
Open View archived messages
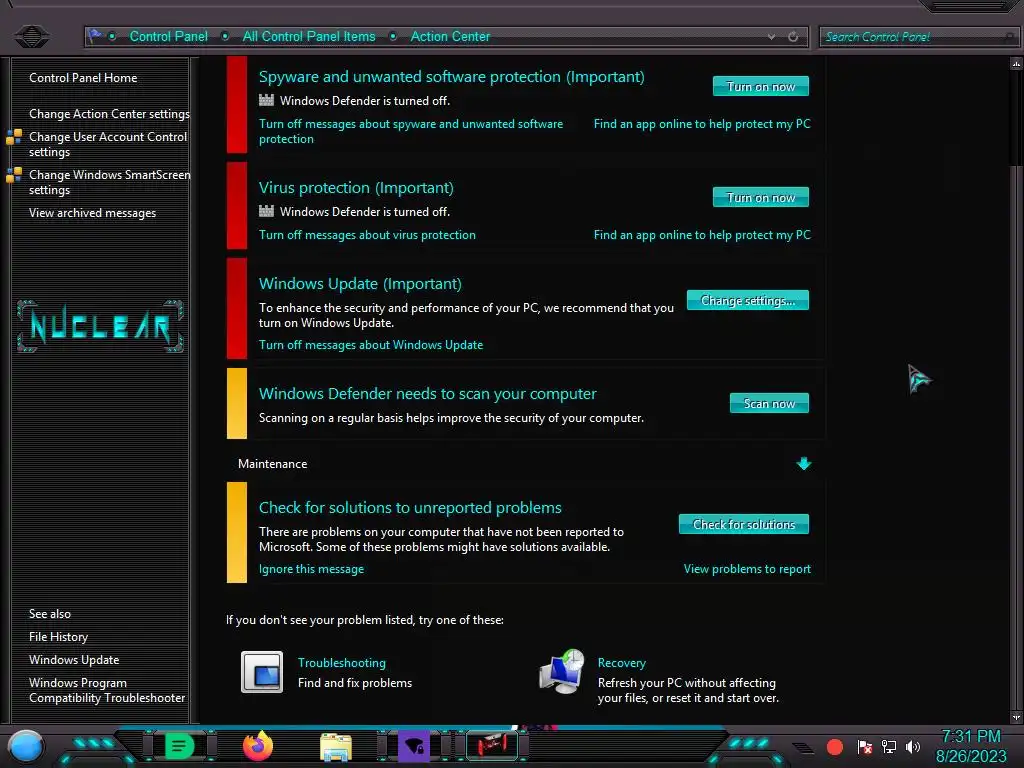92,213
